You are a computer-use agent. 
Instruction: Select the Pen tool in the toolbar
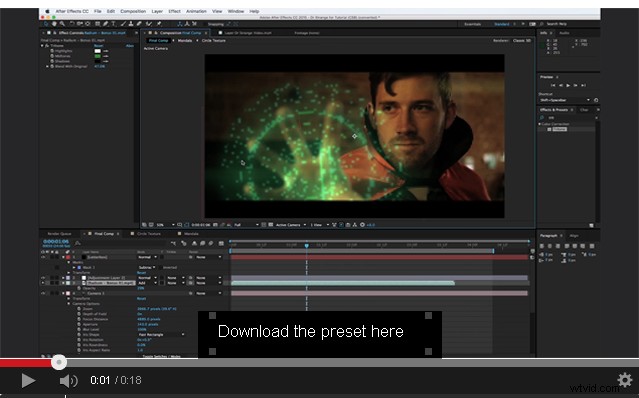pyautogui.click(x=106, y=24)
